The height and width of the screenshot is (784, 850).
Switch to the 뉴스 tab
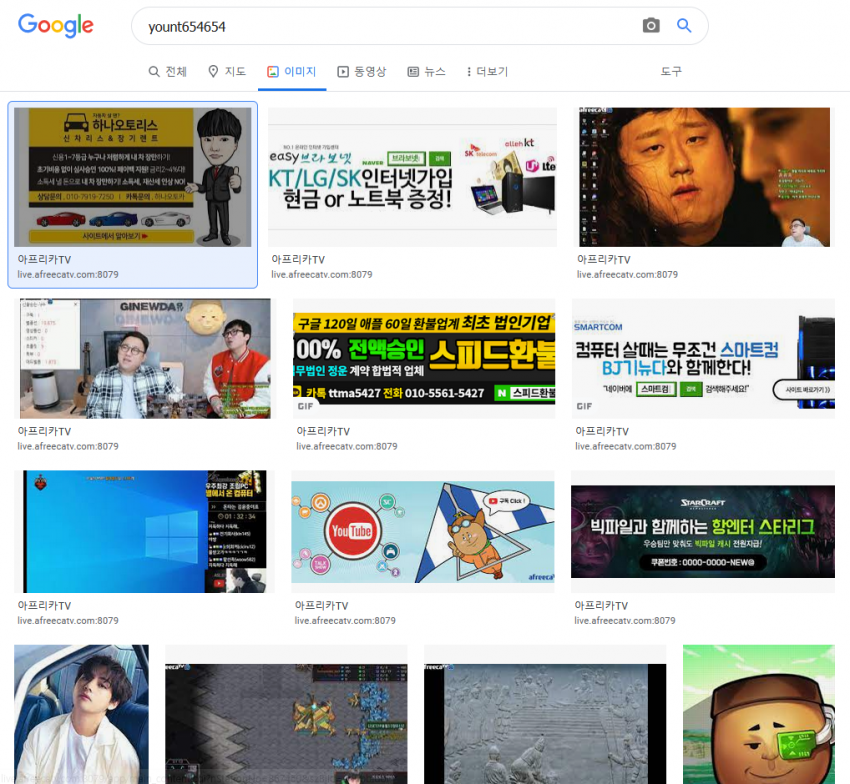pos(427,72)
